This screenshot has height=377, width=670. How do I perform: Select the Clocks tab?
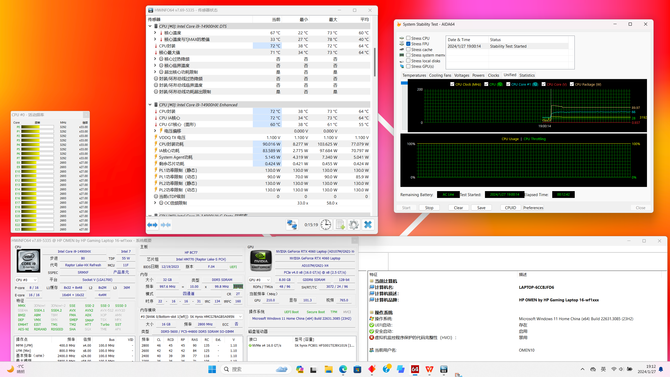tap(494, 75)
